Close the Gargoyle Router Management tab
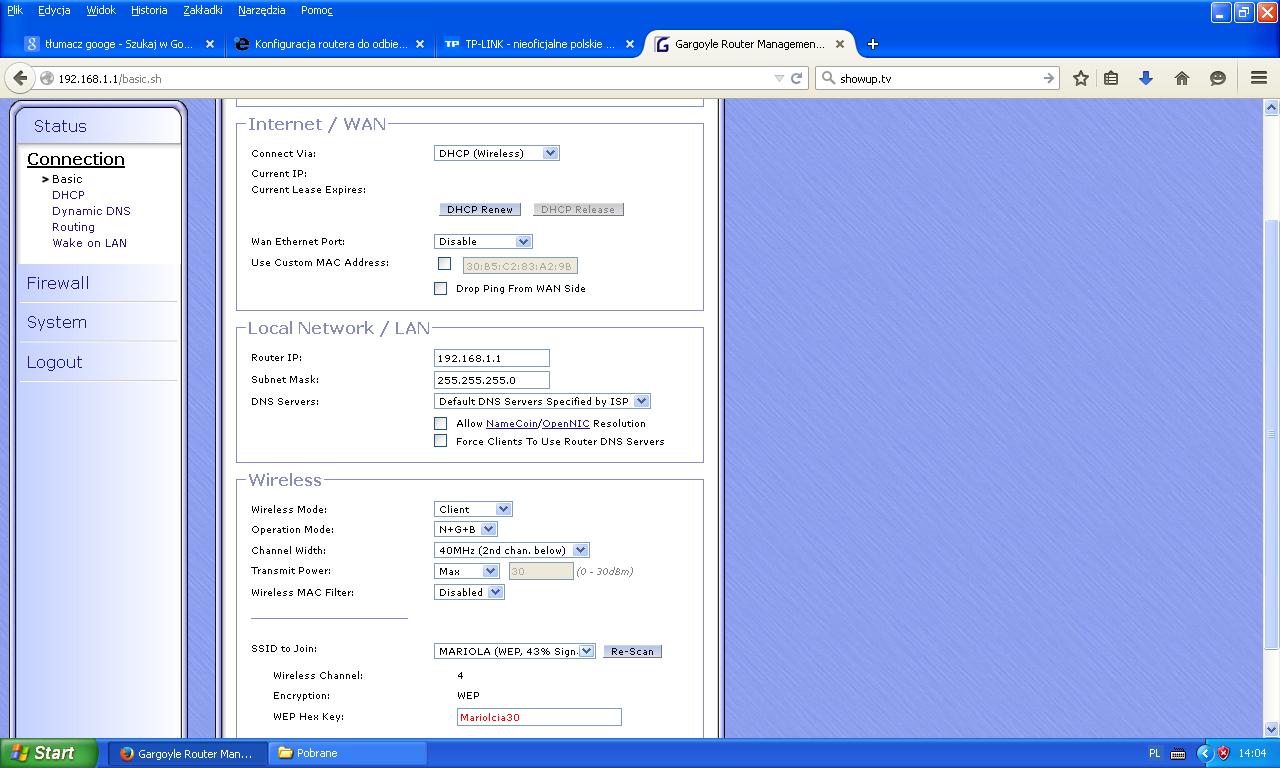This screenshot has height=768, width=1280. tap(840, 44)
